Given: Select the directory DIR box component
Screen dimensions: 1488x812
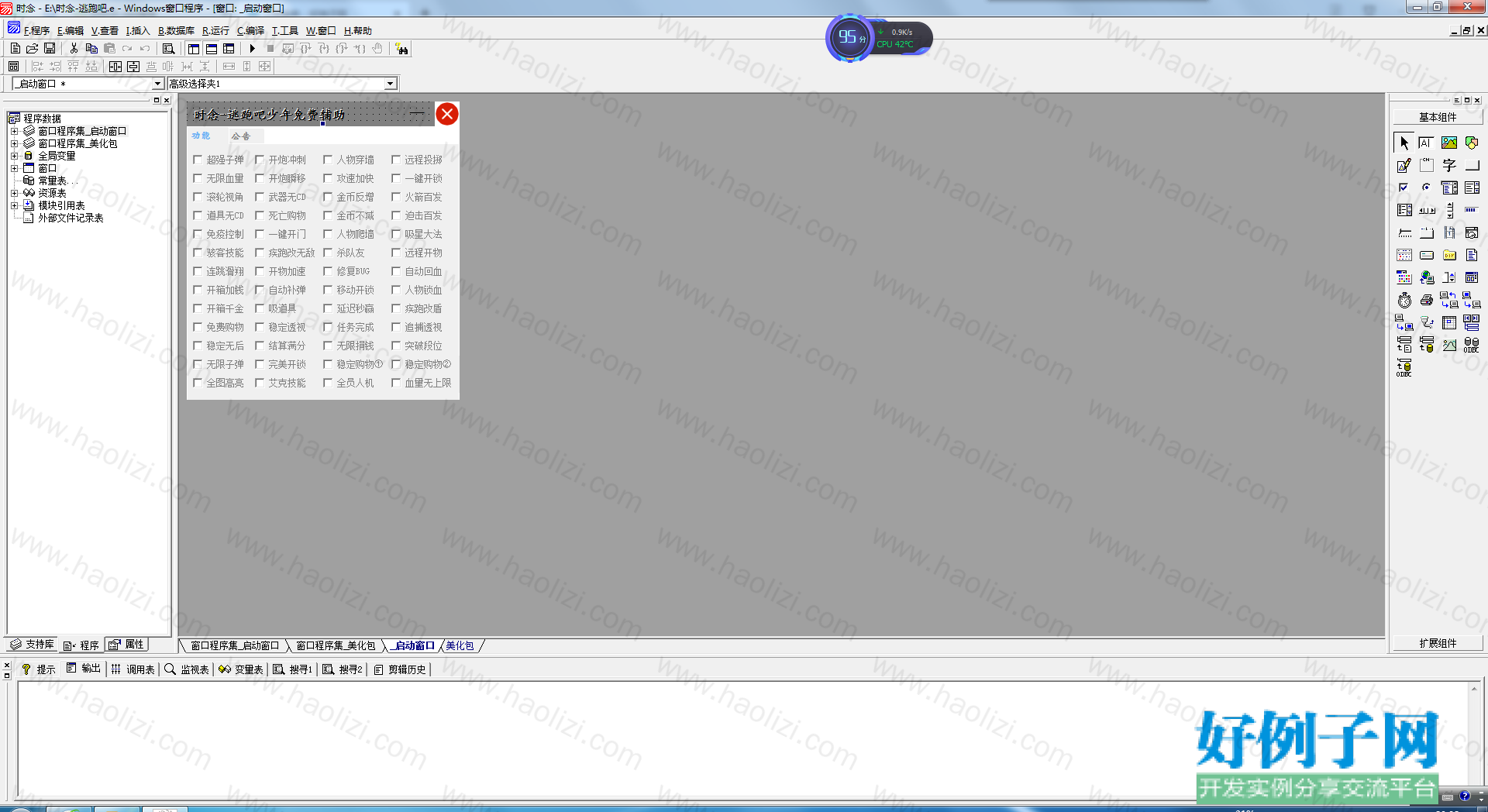Looking at the screenshot, I should click(1448, 255).
